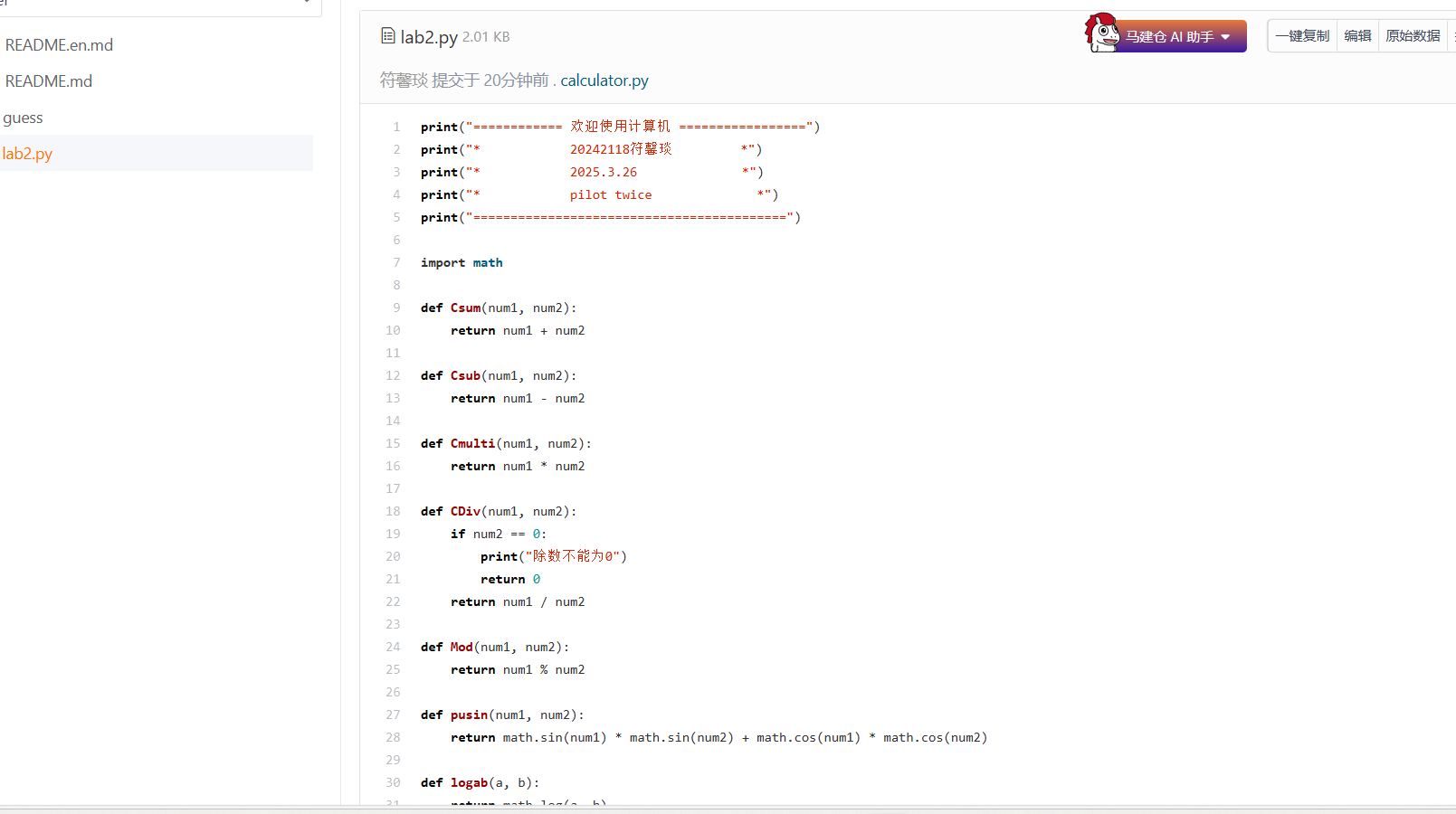Open README.en.md in the file tree
Image resolution: width=1456 pixels, height=814 pixels.
click(x=59, y=45)
